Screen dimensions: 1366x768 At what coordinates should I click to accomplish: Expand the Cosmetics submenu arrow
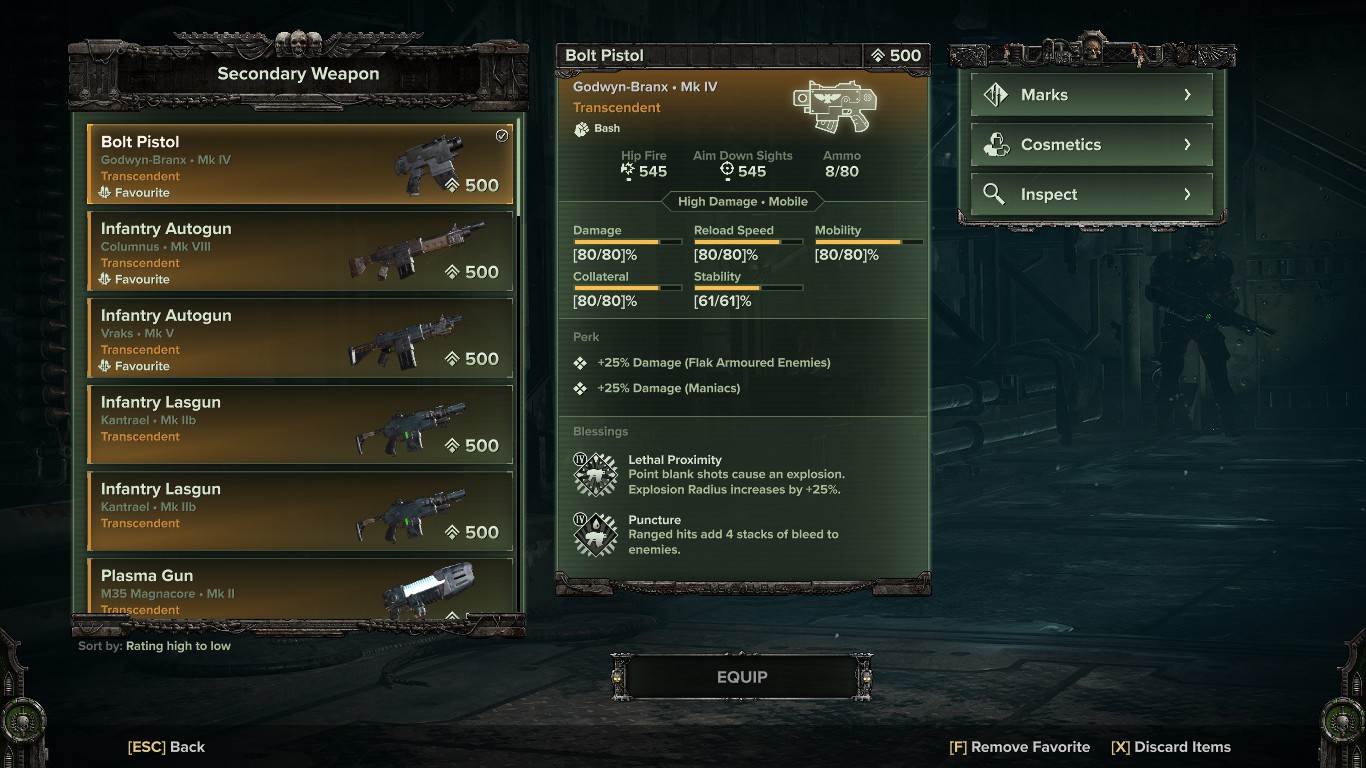(1187, 145)
